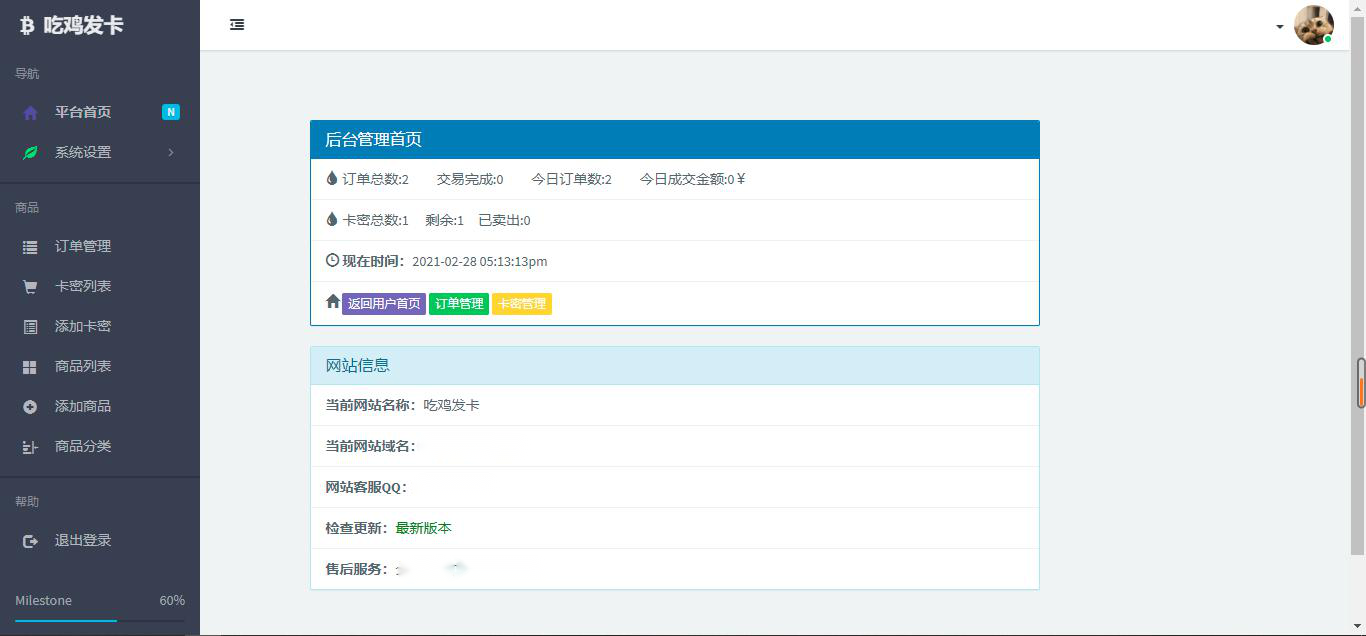Viewport: 1366px width, 636px height.
Task: Toggle the sidebar with the hamburger icon
Action: 237,25
